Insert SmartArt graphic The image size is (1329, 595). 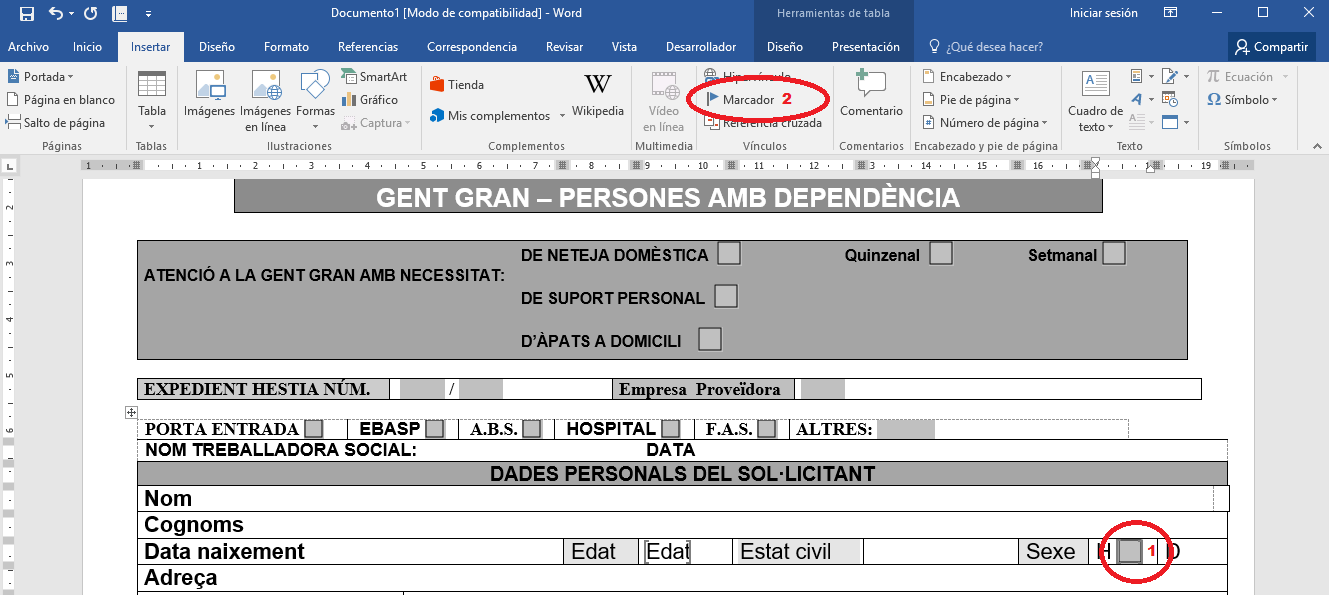pos(374,77)
